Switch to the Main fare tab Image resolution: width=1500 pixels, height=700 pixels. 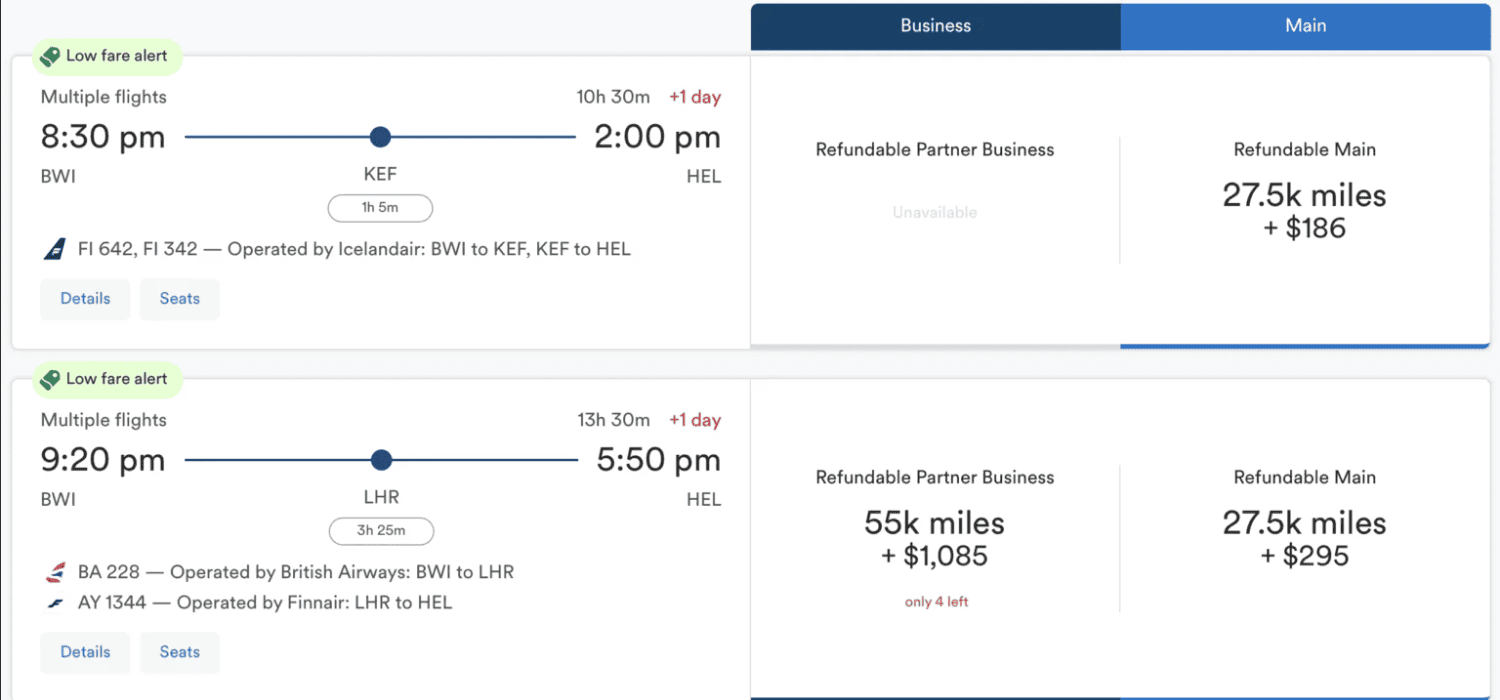click(1305, 27)
